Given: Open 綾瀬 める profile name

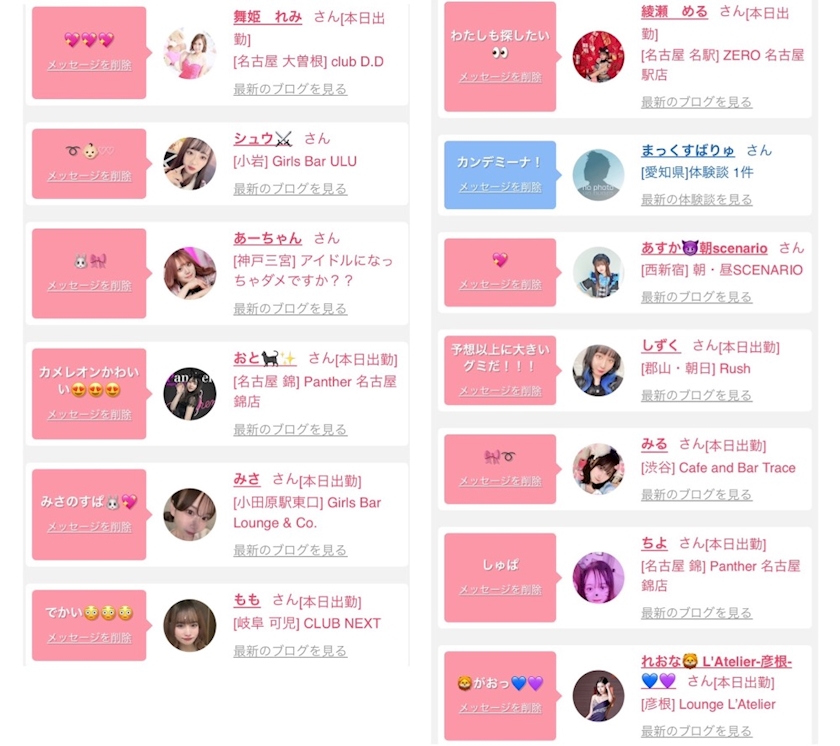Looking at the screenshot, I should coord(674,12).
